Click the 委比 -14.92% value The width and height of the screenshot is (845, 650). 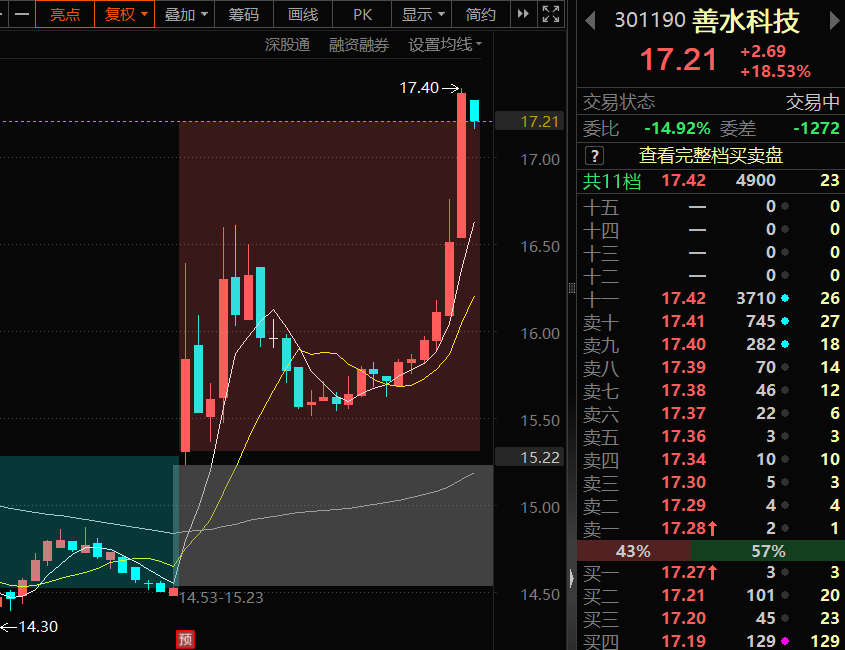[x=677, y=128]
